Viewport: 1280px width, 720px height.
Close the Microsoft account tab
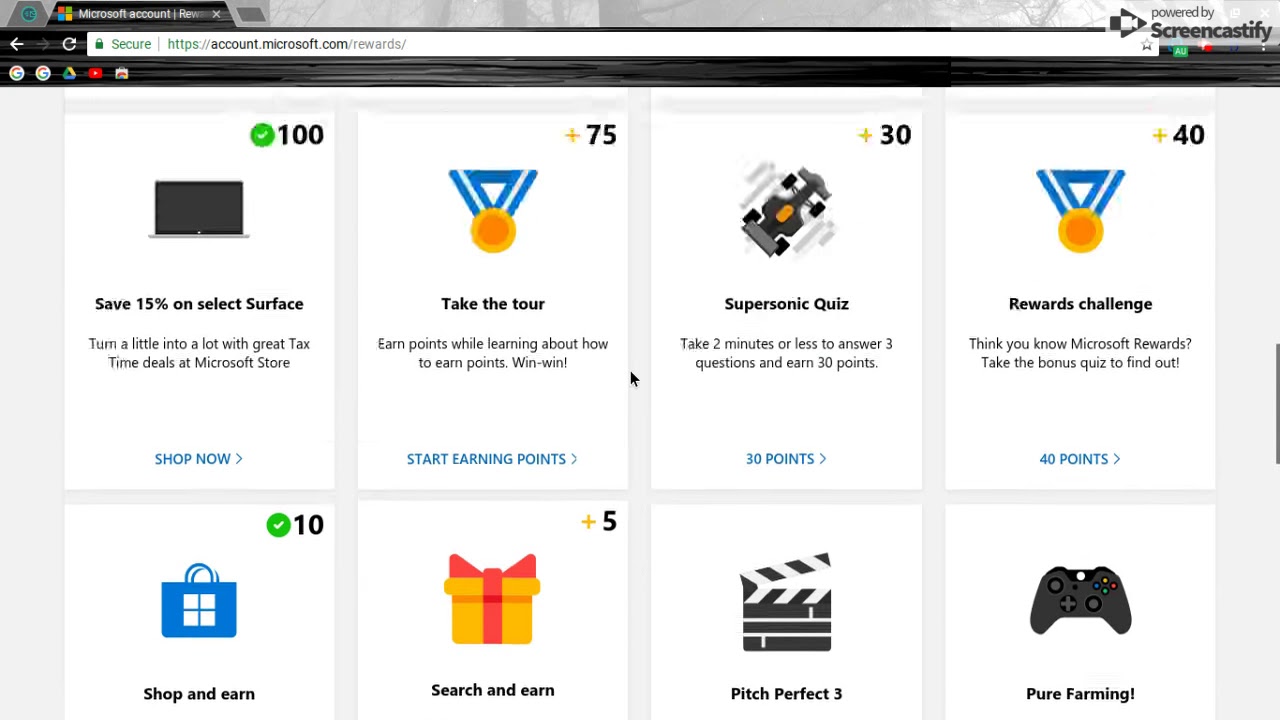(x=216, y=14)
